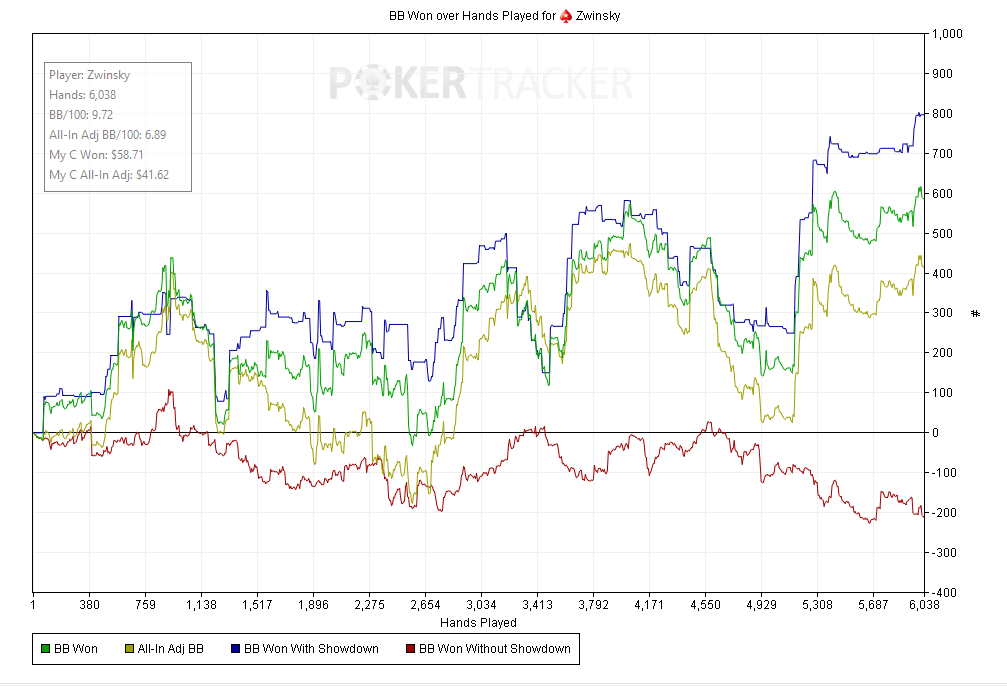Click the y-axis label 600
This screenshot has width=1007, height=686.
[942, 193]
